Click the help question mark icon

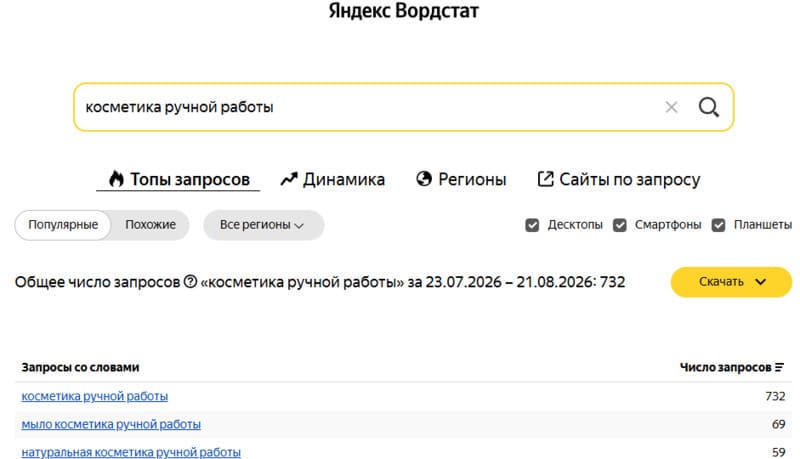190,282
